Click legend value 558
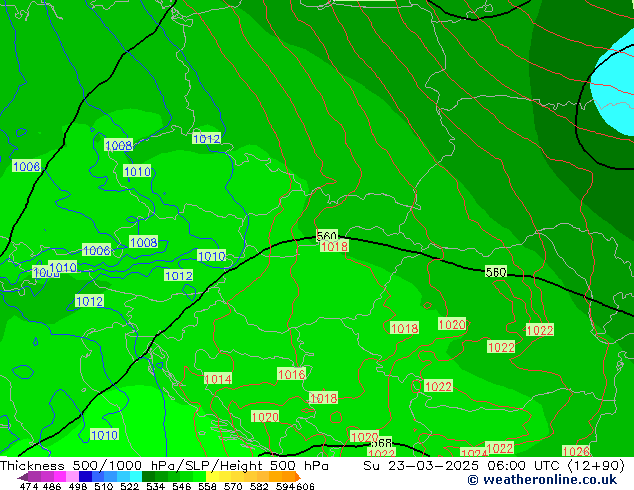The width and height of the screenshot is (634, 490). pyautogui.click(x=207, y=486)
